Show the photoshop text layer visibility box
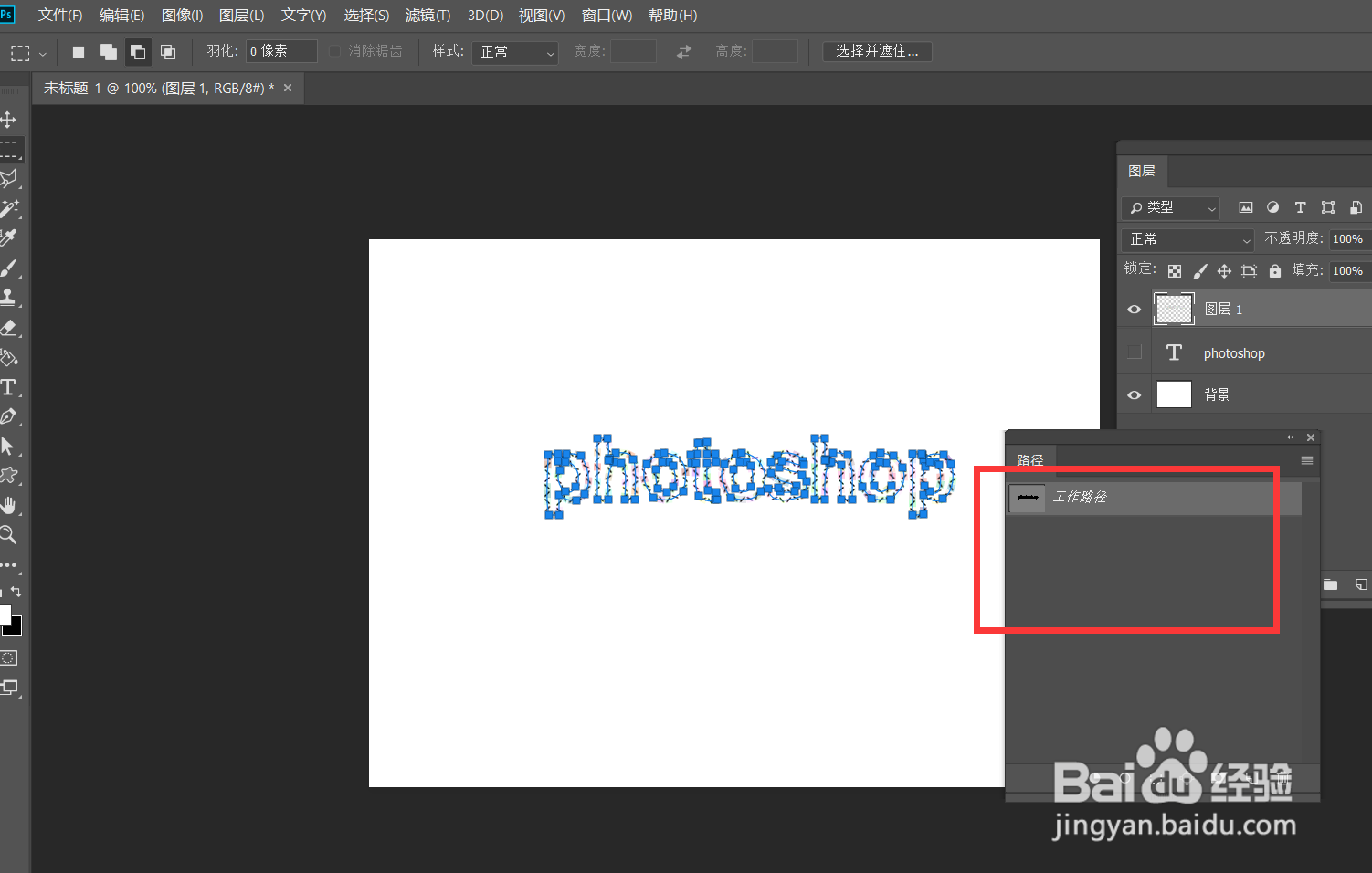1372x873 pixels. click(x=1135, y=352)
